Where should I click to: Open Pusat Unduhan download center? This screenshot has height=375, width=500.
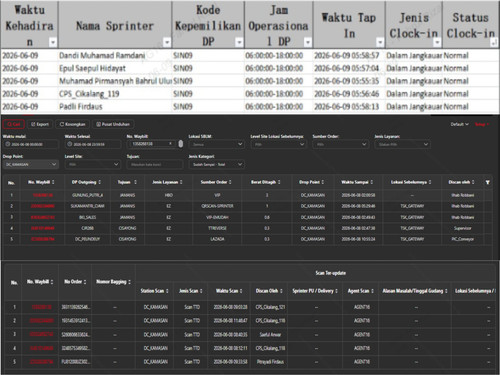(x=113, y=124)
